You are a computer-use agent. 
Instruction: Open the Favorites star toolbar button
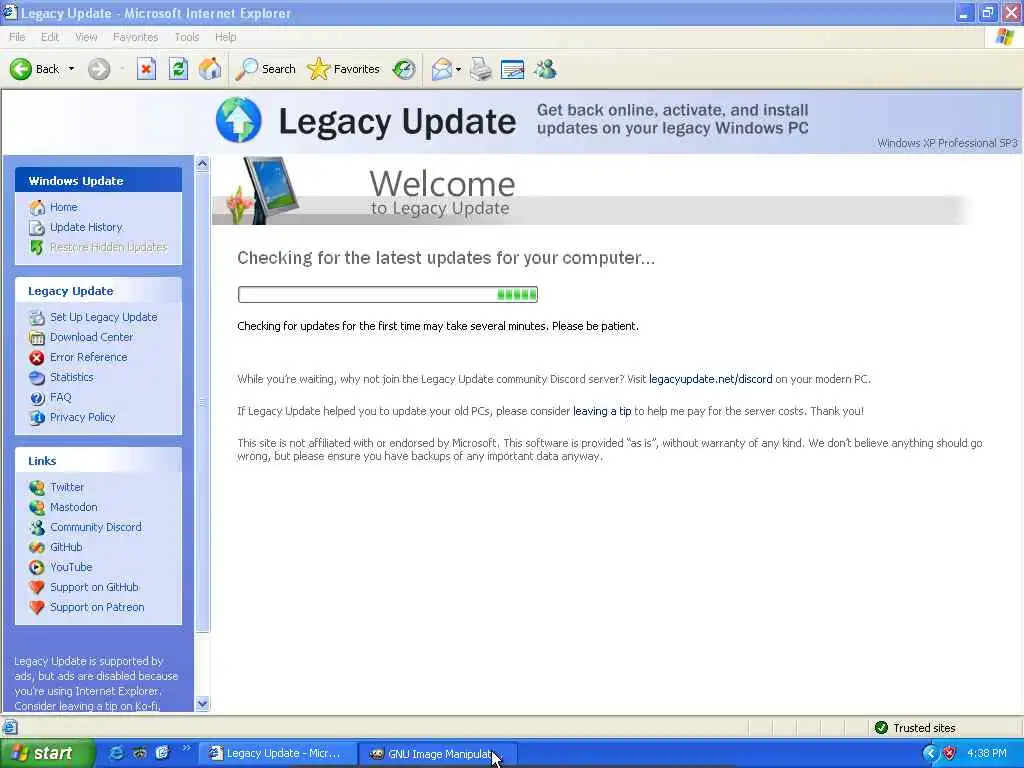343,69
